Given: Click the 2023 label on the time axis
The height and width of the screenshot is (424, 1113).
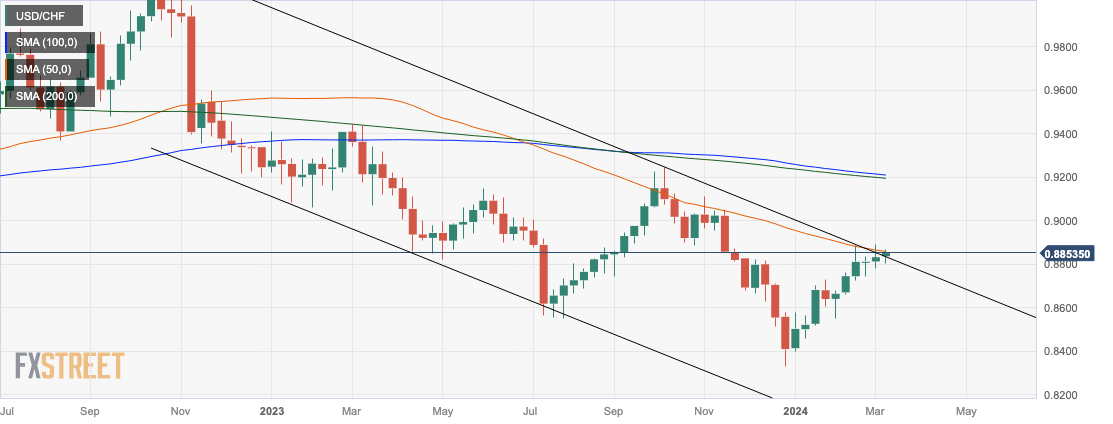Looking at the screenshot, I should [x=272, y=410].
